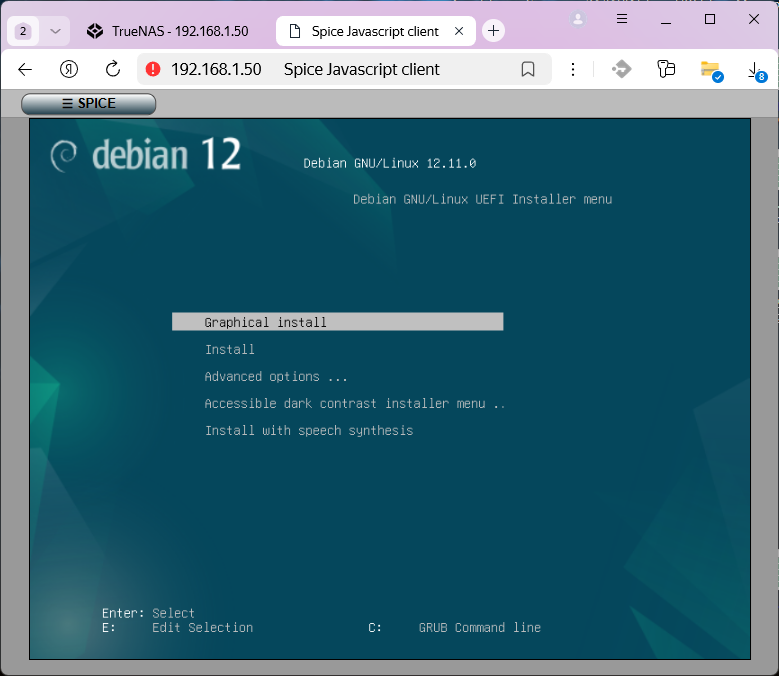The width and height of the screenshot is (779, 676).
Task: Click the 'Debian GNU/Linux 12.11.0' version text
Action: pyautogui.click(x=390, y=163)
